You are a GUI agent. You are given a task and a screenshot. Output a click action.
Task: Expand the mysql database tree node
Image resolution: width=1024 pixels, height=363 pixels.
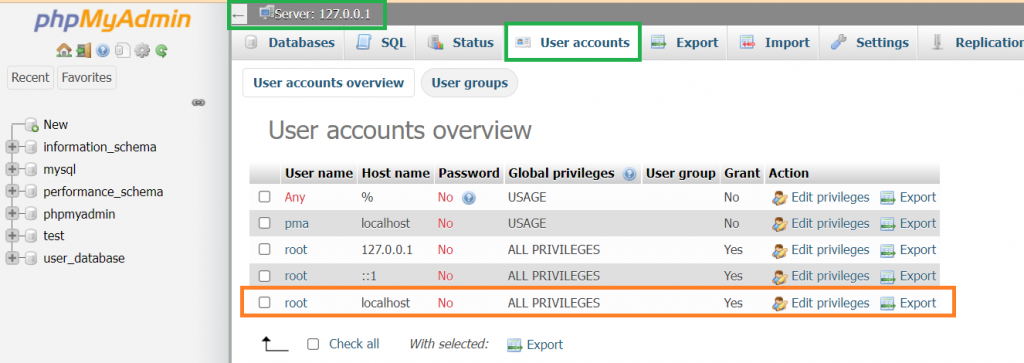click(12, 170)
